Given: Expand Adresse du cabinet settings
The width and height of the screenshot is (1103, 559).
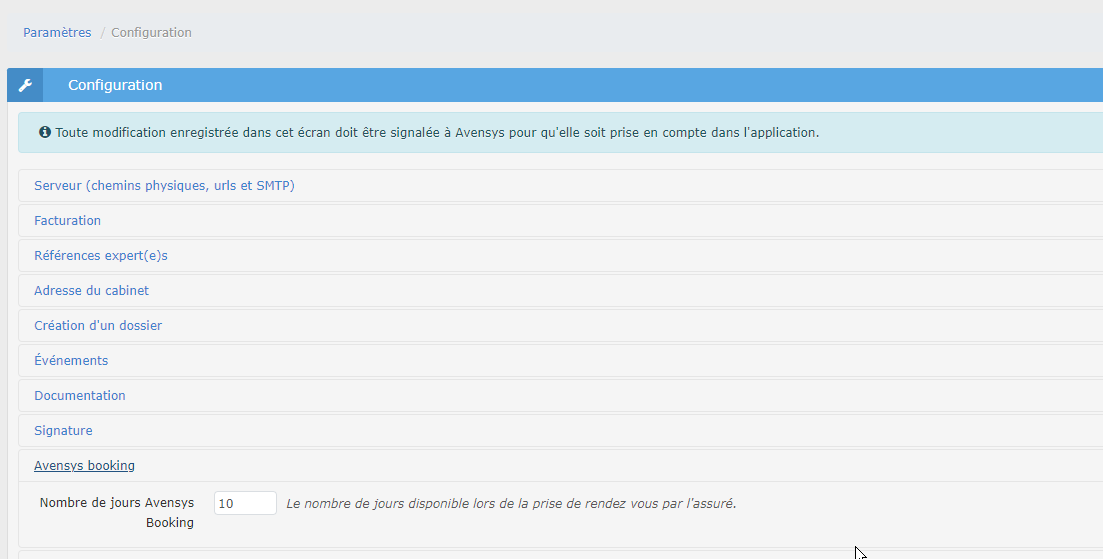Looking at the screenshot, I should (x=91, y=291).
